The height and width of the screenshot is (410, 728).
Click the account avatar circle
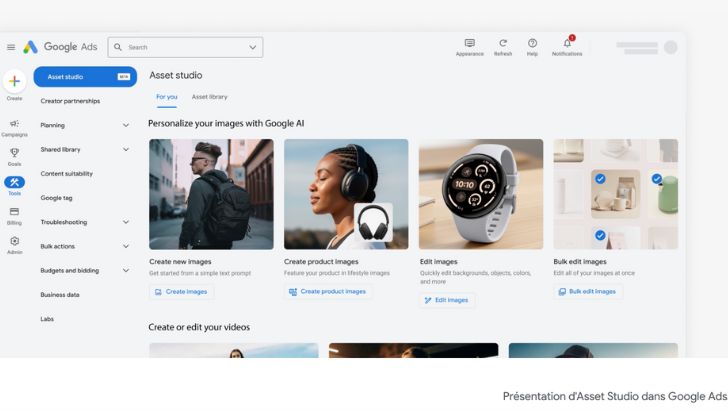point(670,47)
